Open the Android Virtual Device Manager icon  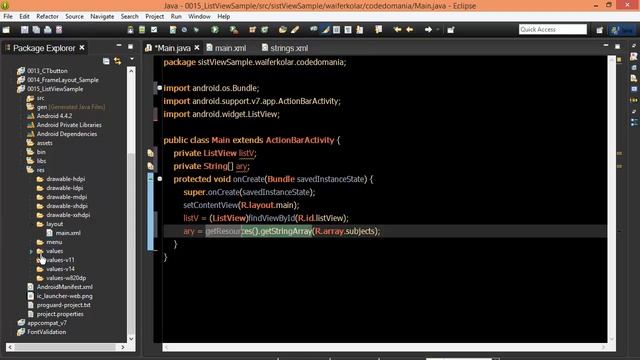click(142, 30)
